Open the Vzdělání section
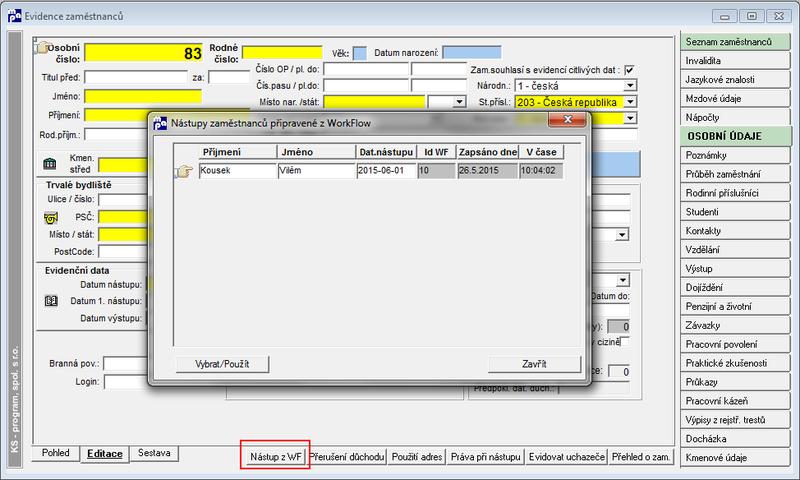Image resolution: width=800 pixels, height=480 pixels. pyautogui.click(x=735, y=249)
